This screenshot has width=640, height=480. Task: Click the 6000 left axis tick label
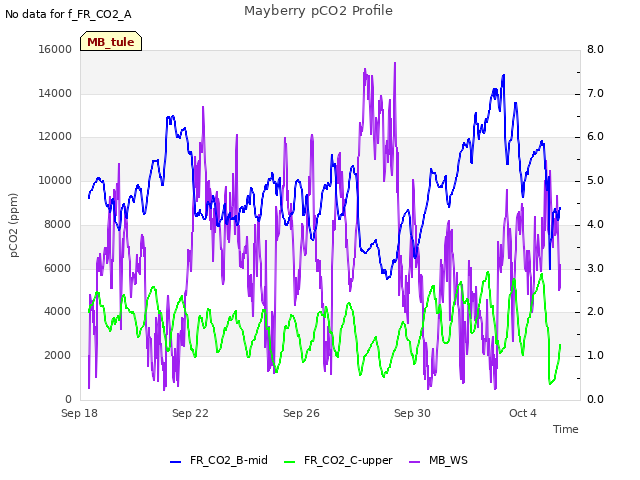58,268
